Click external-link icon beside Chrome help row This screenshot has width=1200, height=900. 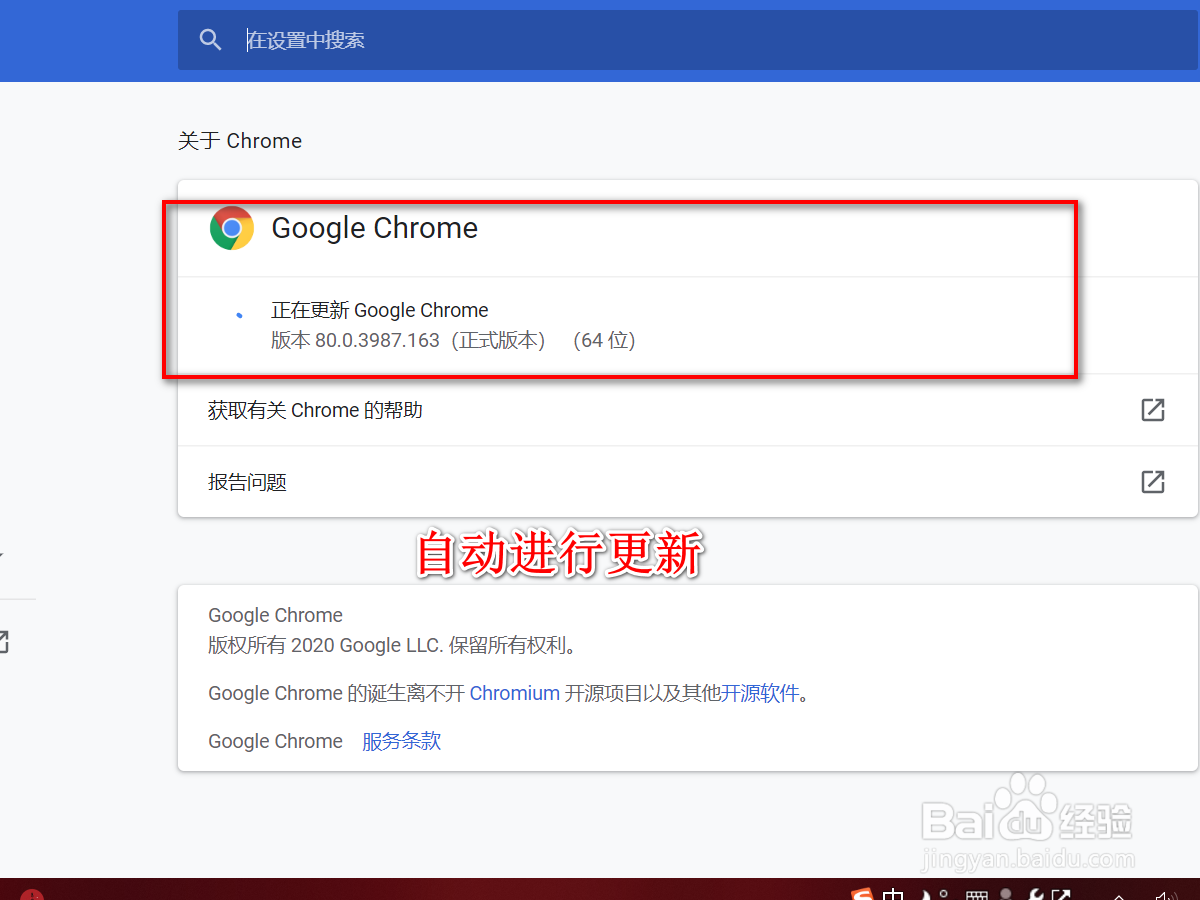coord(1153,410)
